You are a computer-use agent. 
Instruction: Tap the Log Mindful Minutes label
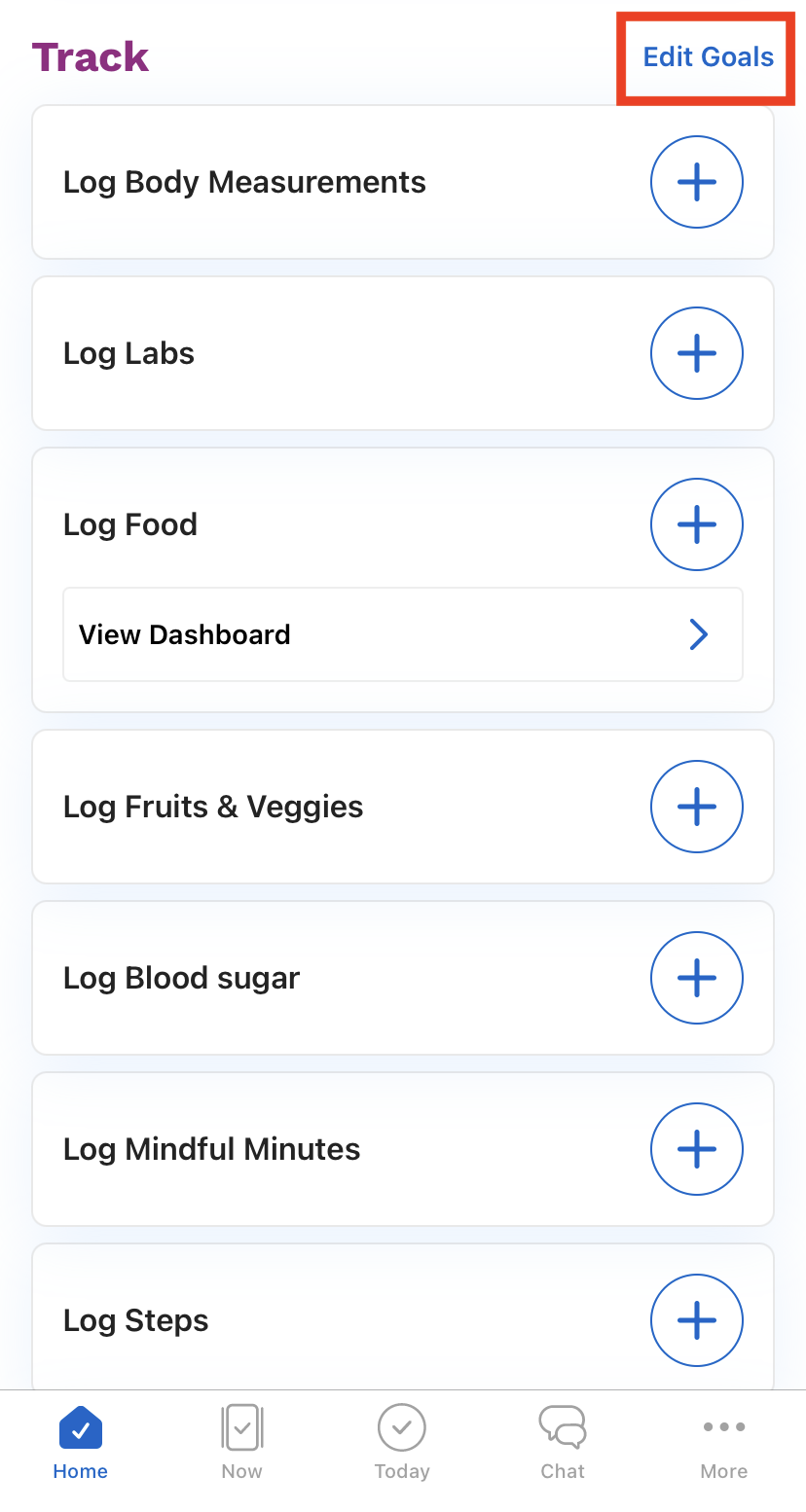click(x=211, y=1149)
